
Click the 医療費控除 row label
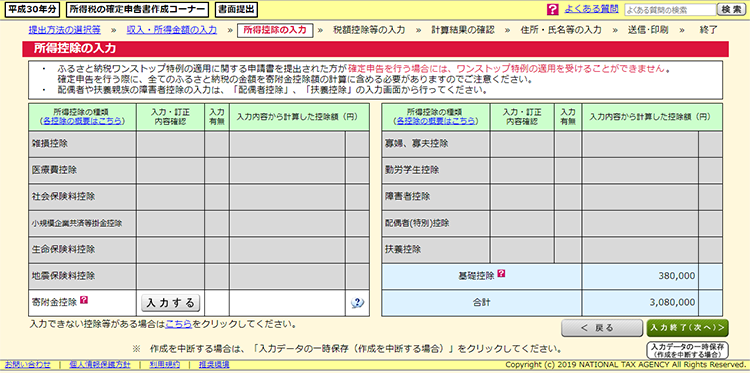click(x=55, y=170)
